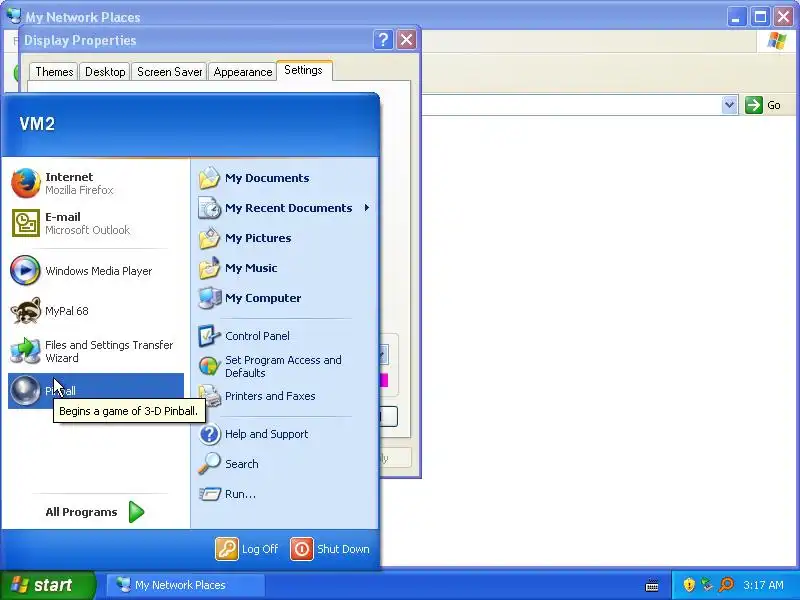Click the network connection tray icon
800x600 pixels.
pos(707,585)
